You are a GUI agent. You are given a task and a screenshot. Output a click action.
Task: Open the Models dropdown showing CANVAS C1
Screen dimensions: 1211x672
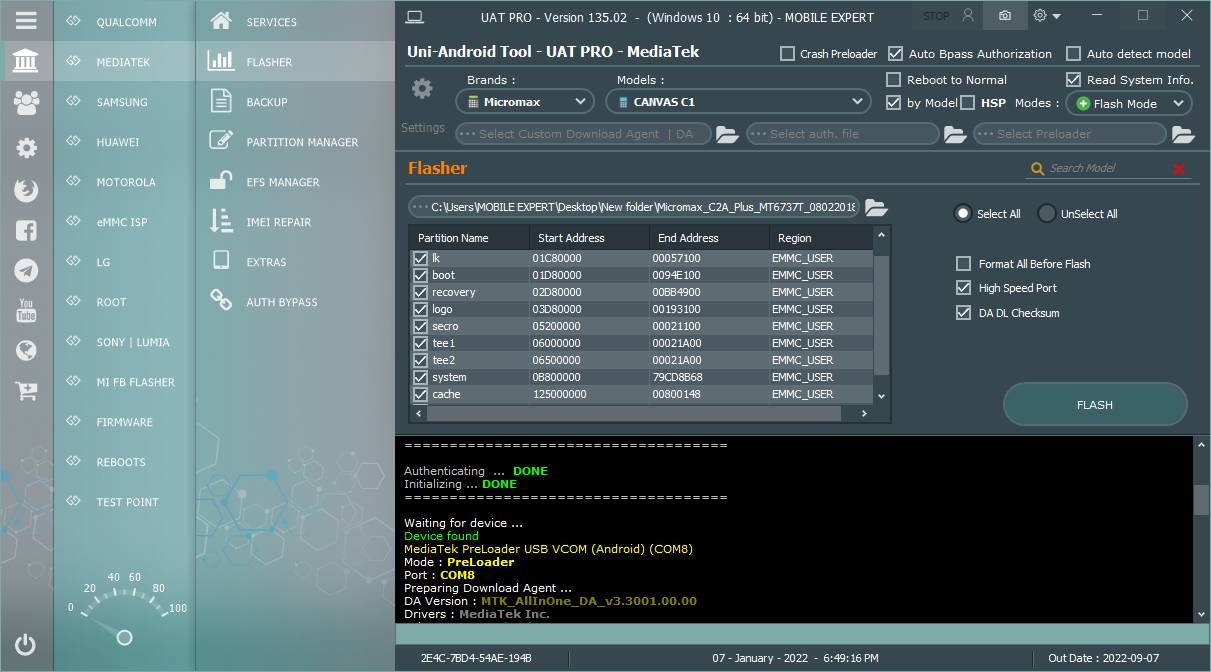click(x=738, y=101)
